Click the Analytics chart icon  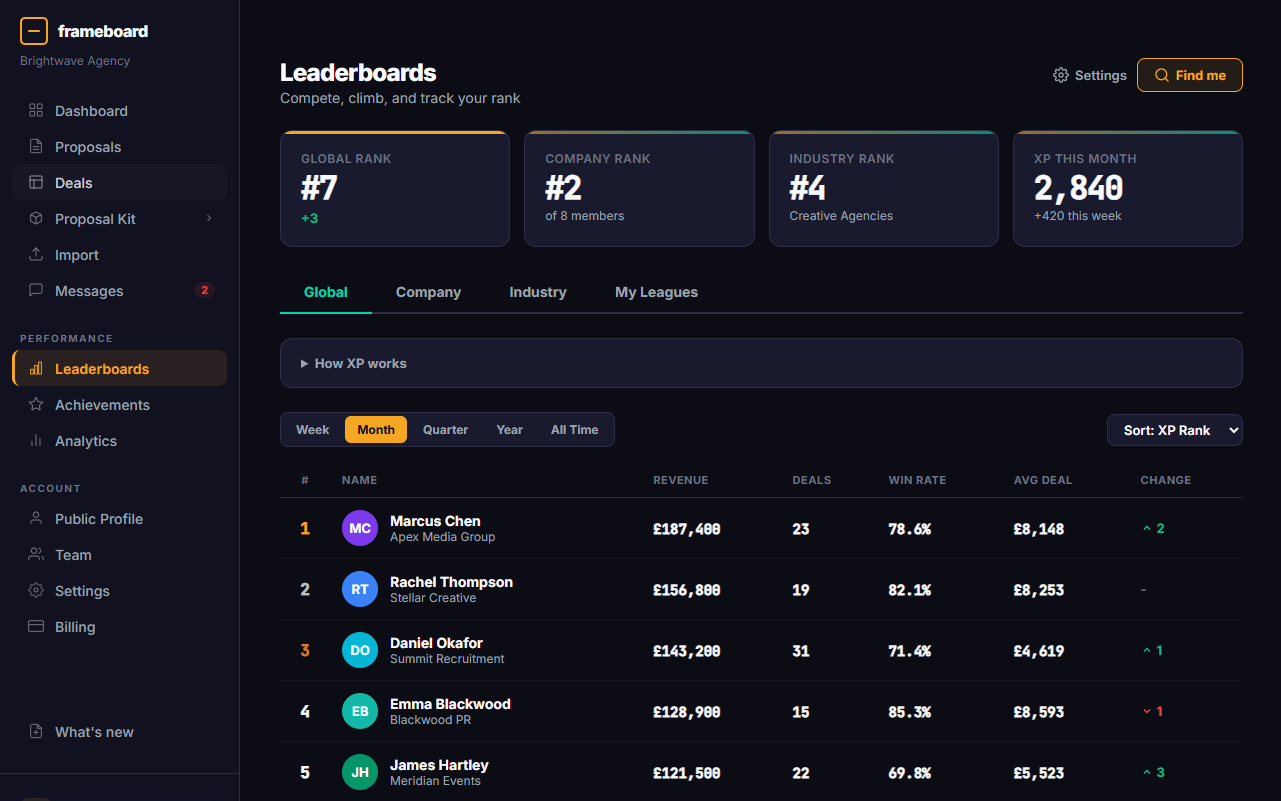36,441
